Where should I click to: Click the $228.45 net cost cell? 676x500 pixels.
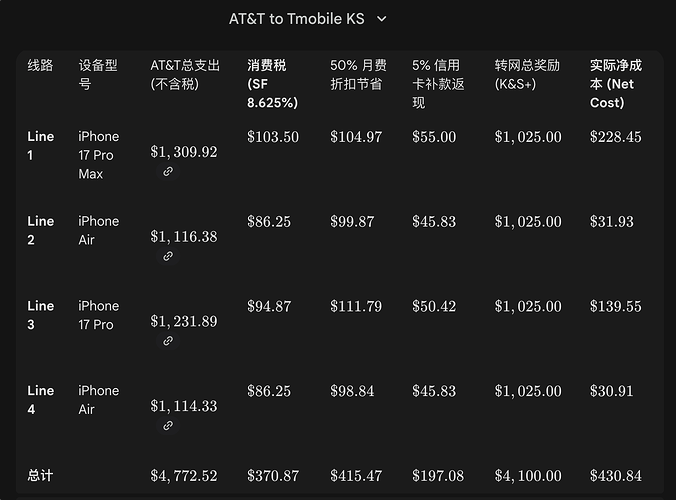(x=616, y=137)
